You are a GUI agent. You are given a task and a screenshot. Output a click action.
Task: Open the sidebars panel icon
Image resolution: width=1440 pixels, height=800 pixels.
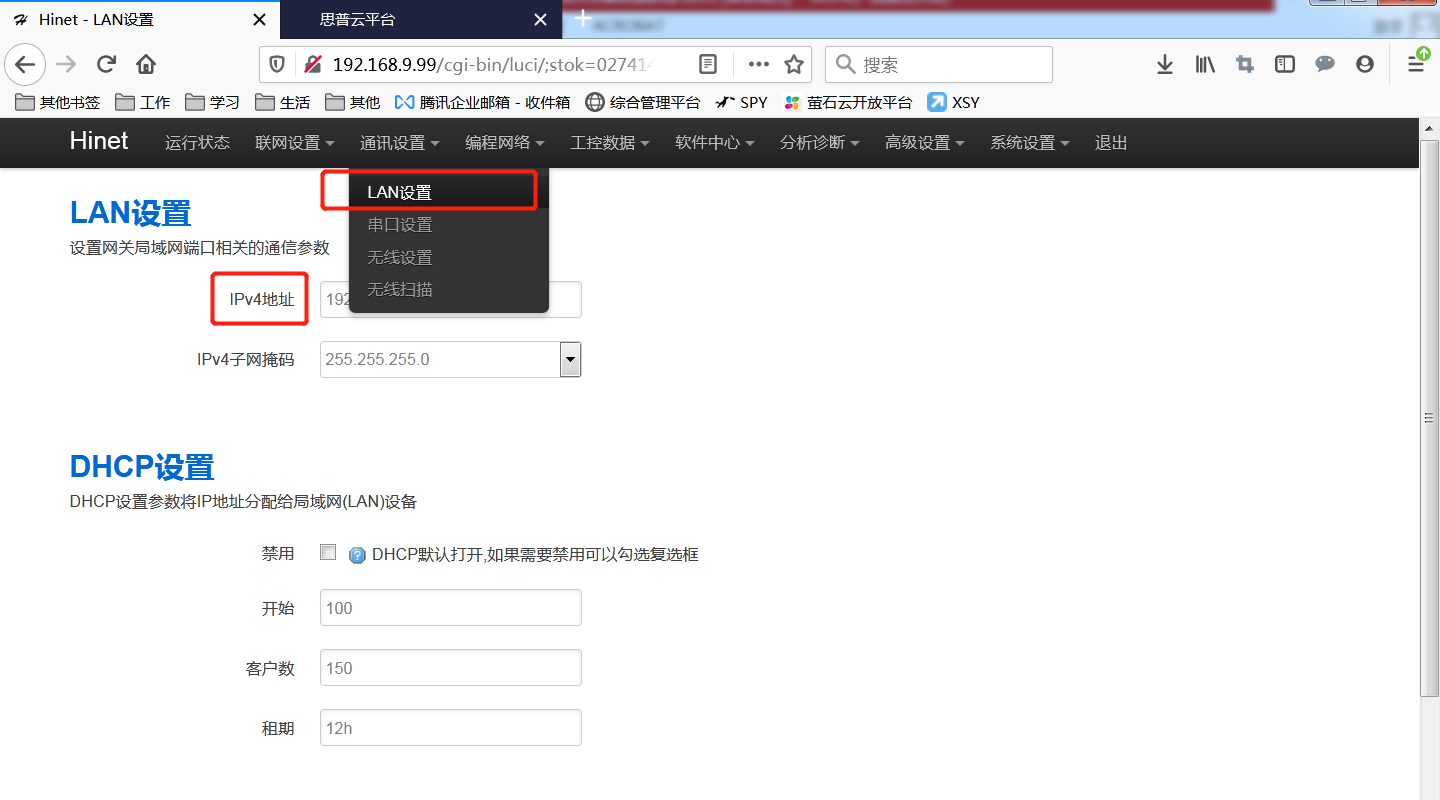[x=1284, y=63]
